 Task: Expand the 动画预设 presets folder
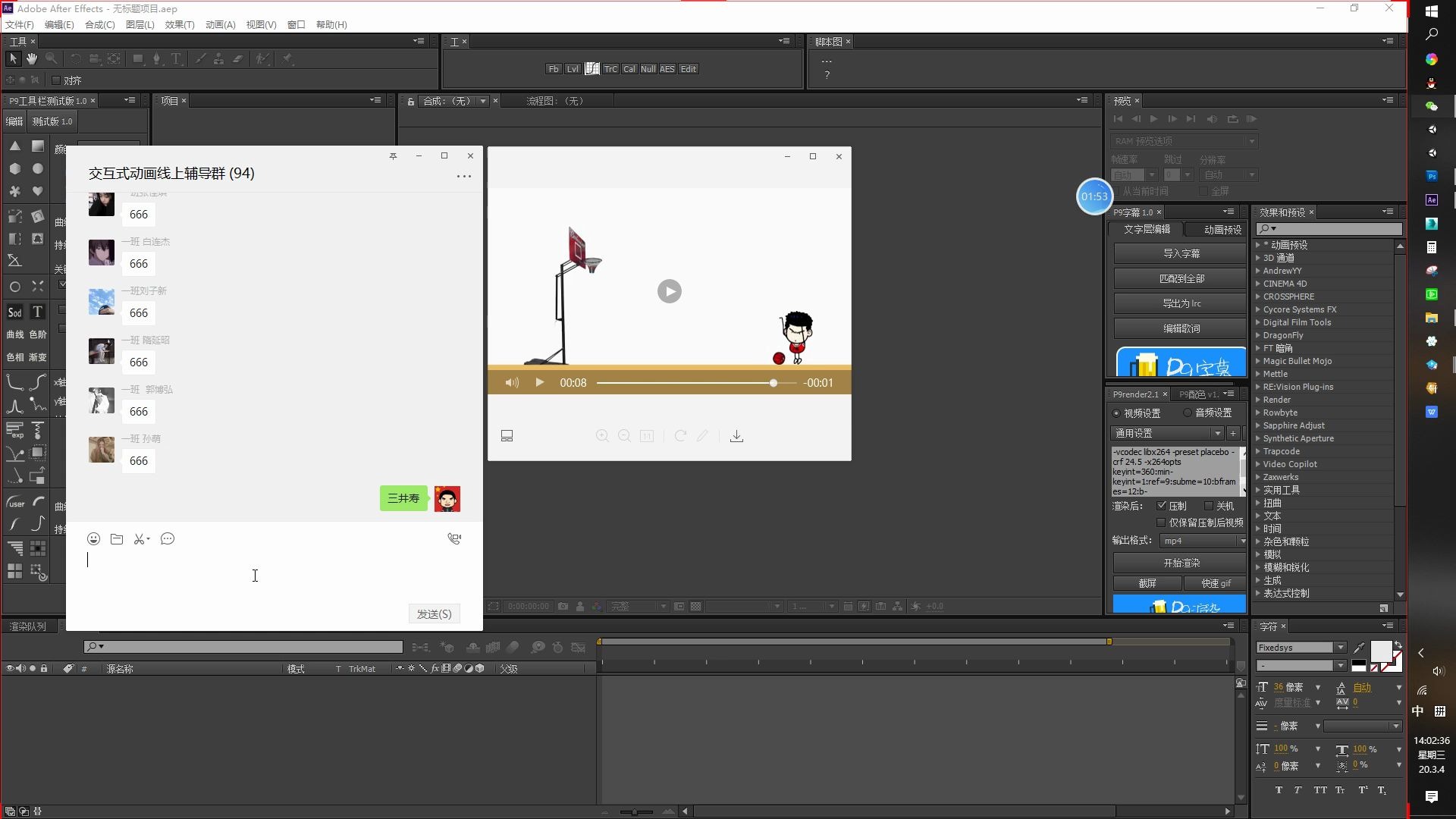click(1257, 245)
